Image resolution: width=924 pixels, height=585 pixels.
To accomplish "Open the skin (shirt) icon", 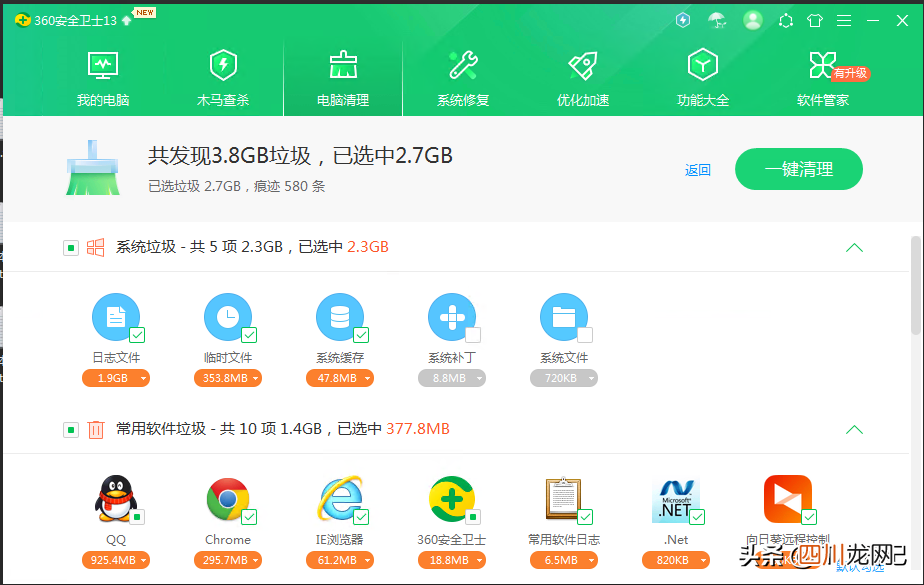I will pyautogui.click(x=815, y=21).
